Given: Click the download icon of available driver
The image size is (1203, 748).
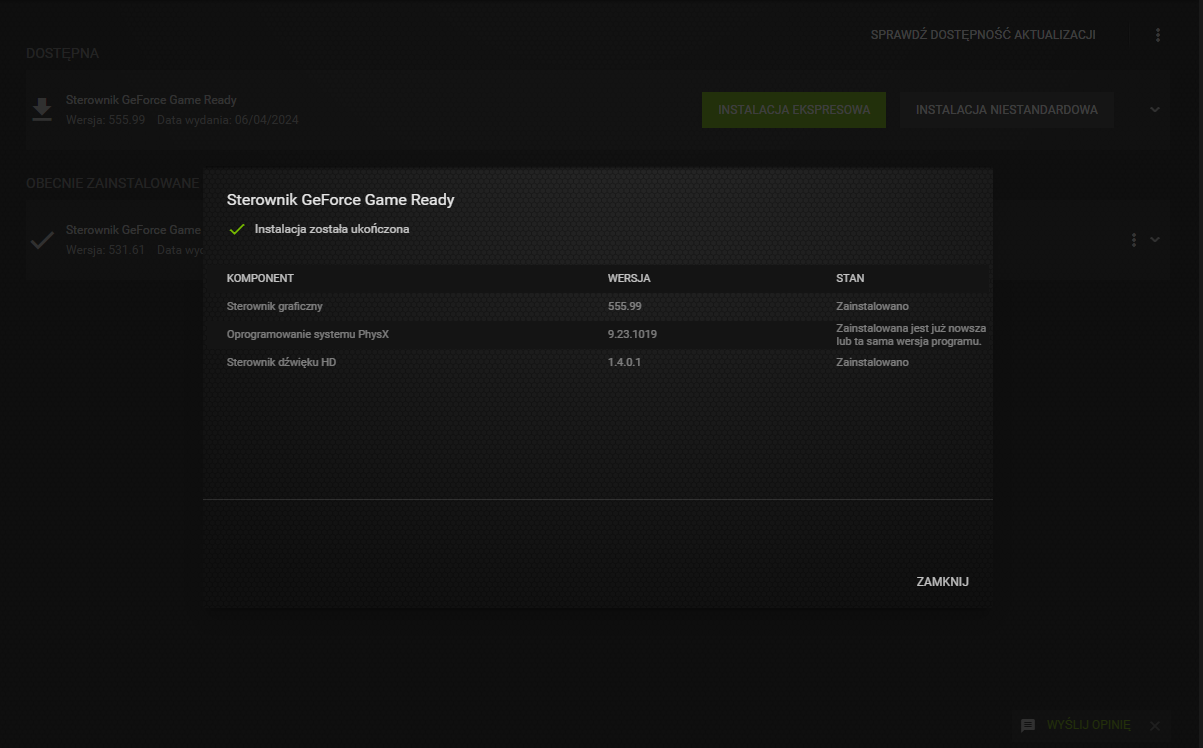Looking at the screenshot, I should pyautogui.click(x=41, y=110).
